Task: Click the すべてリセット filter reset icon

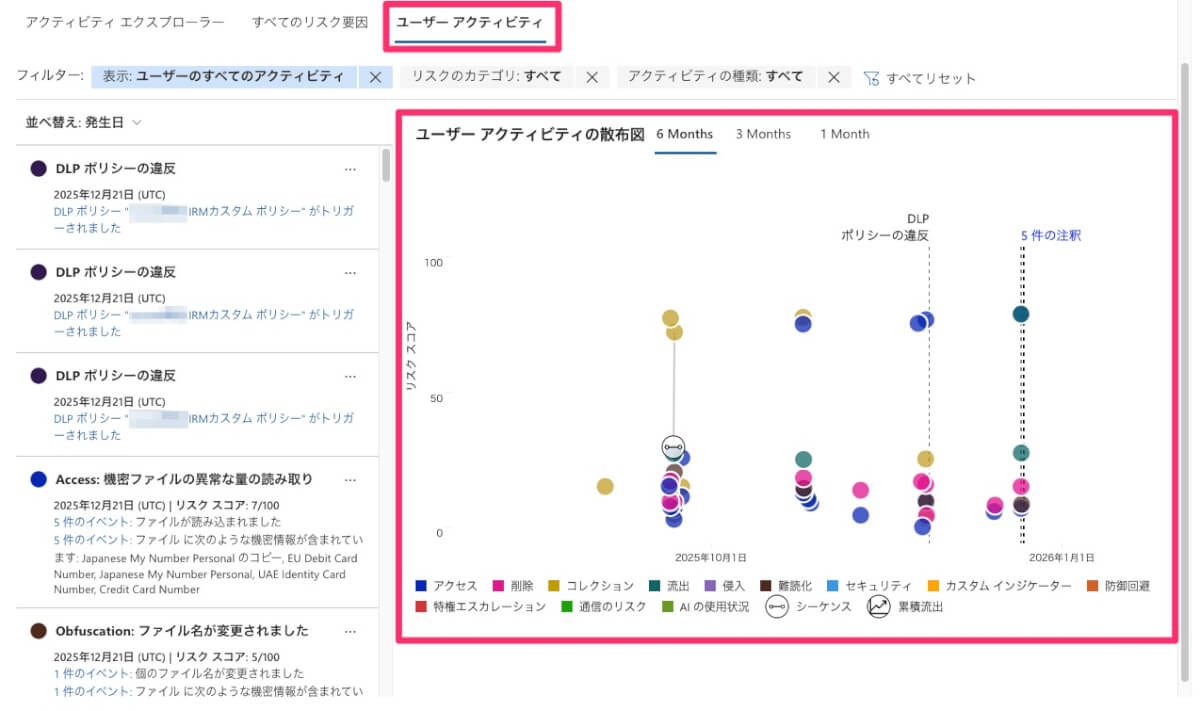Action: click(871, 78)
